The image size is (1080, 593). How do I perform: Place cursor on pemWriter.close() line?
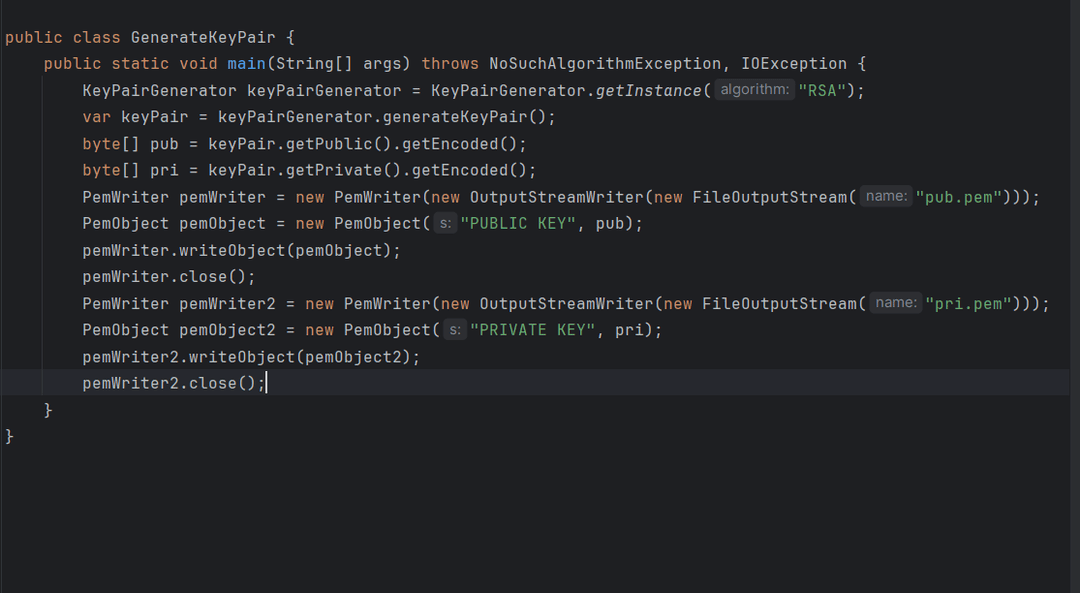click(x=168, y=277)
